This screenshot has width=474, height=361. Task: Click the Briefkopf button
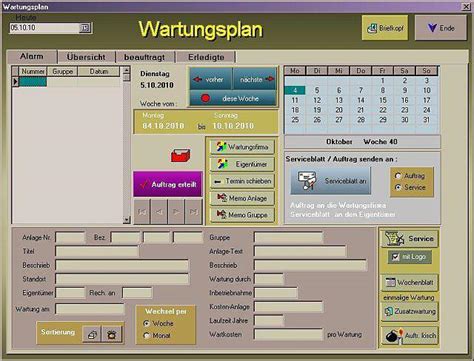click(385, 28)
